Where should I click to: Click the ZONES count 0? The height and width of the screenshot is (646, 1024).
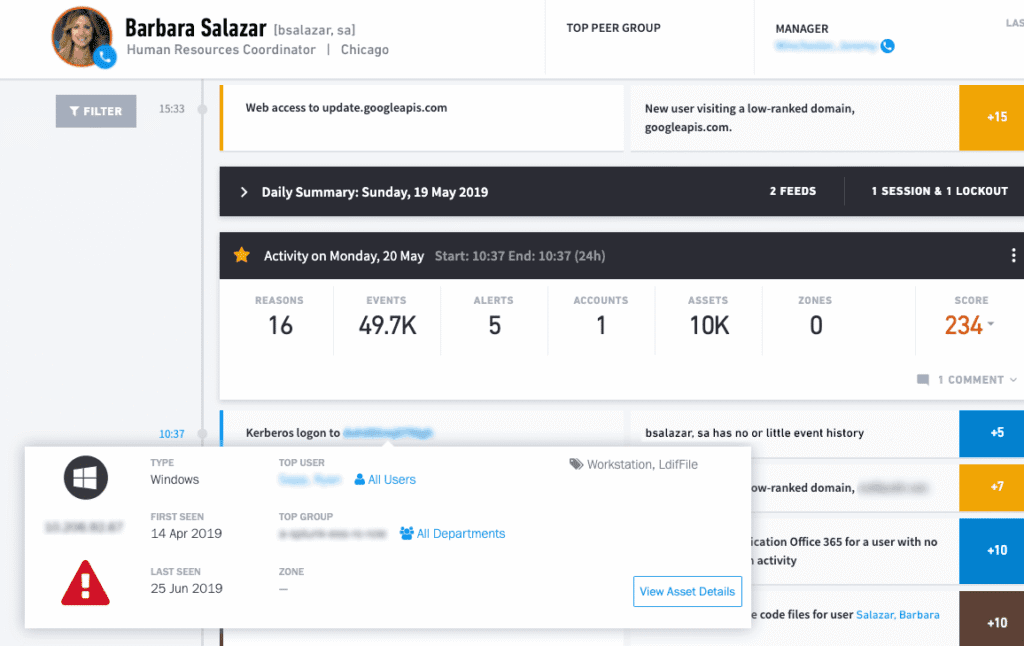[x=816, y=325]
